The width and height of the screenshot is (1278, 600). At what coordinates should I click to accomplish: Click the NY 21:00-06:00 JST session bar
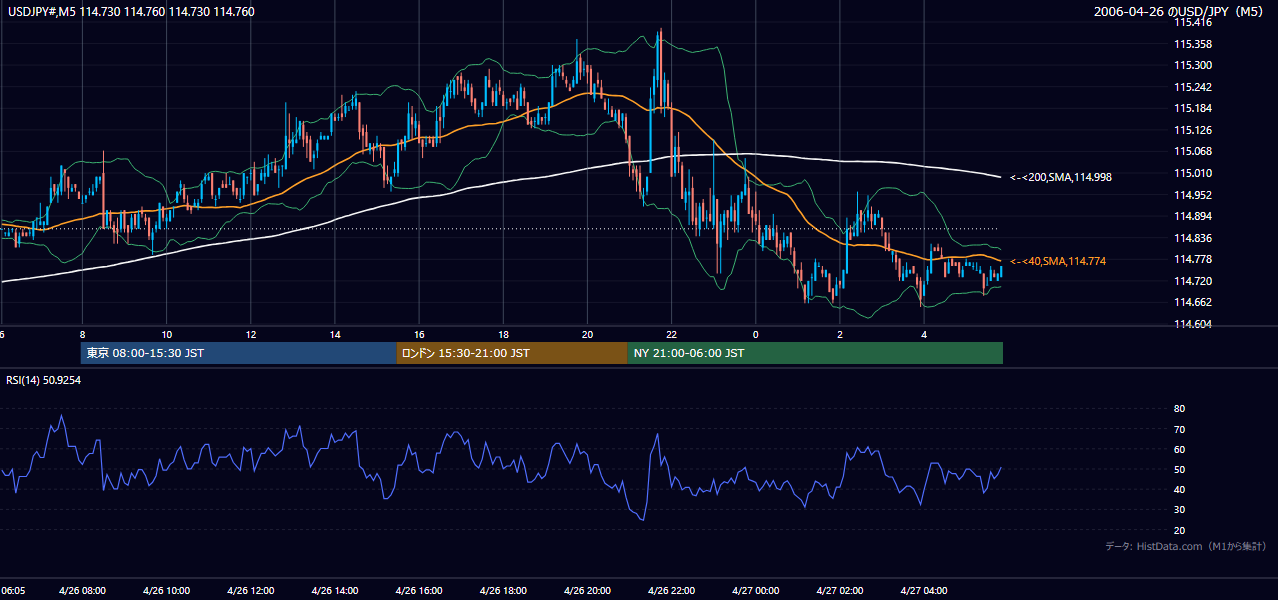815,353
